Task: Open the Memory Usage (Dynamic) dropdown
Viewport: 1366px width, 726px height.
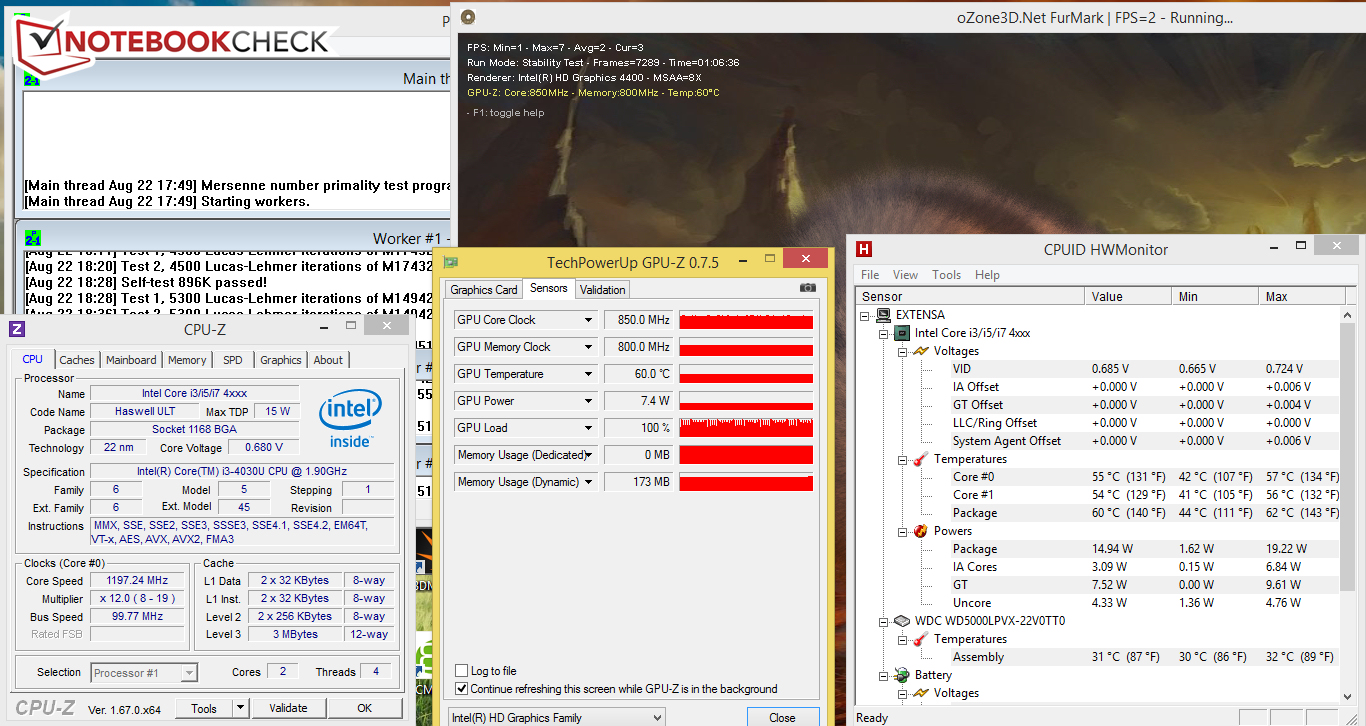Action: [x=589, y=482]
